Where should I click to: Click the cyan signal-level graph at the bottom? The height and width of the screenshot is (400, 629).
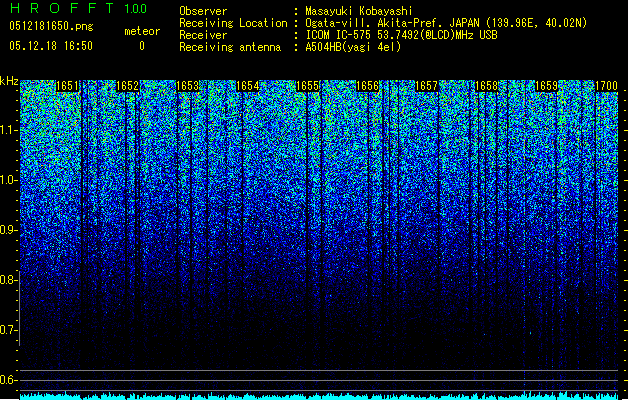pos(319,396)
